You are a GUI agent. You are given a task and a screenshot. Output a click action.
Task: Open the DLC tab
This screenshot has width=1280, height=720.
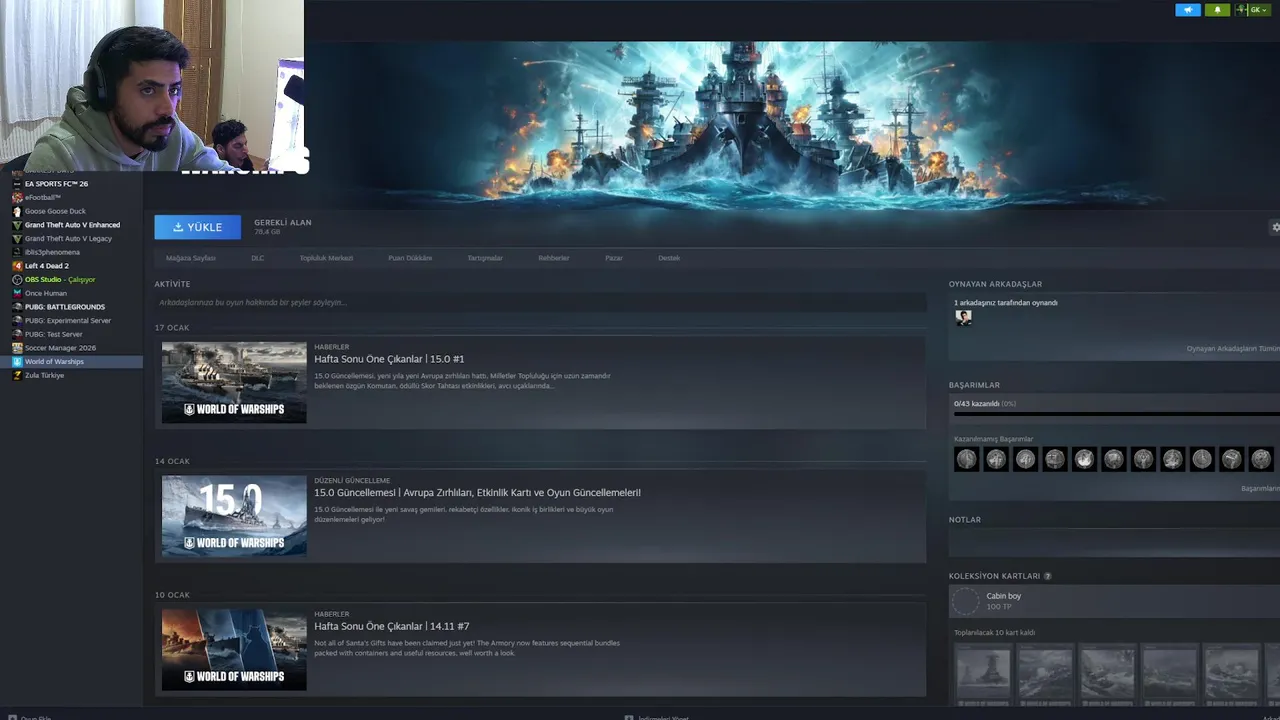pyautogui.click(x=258, y=258)
